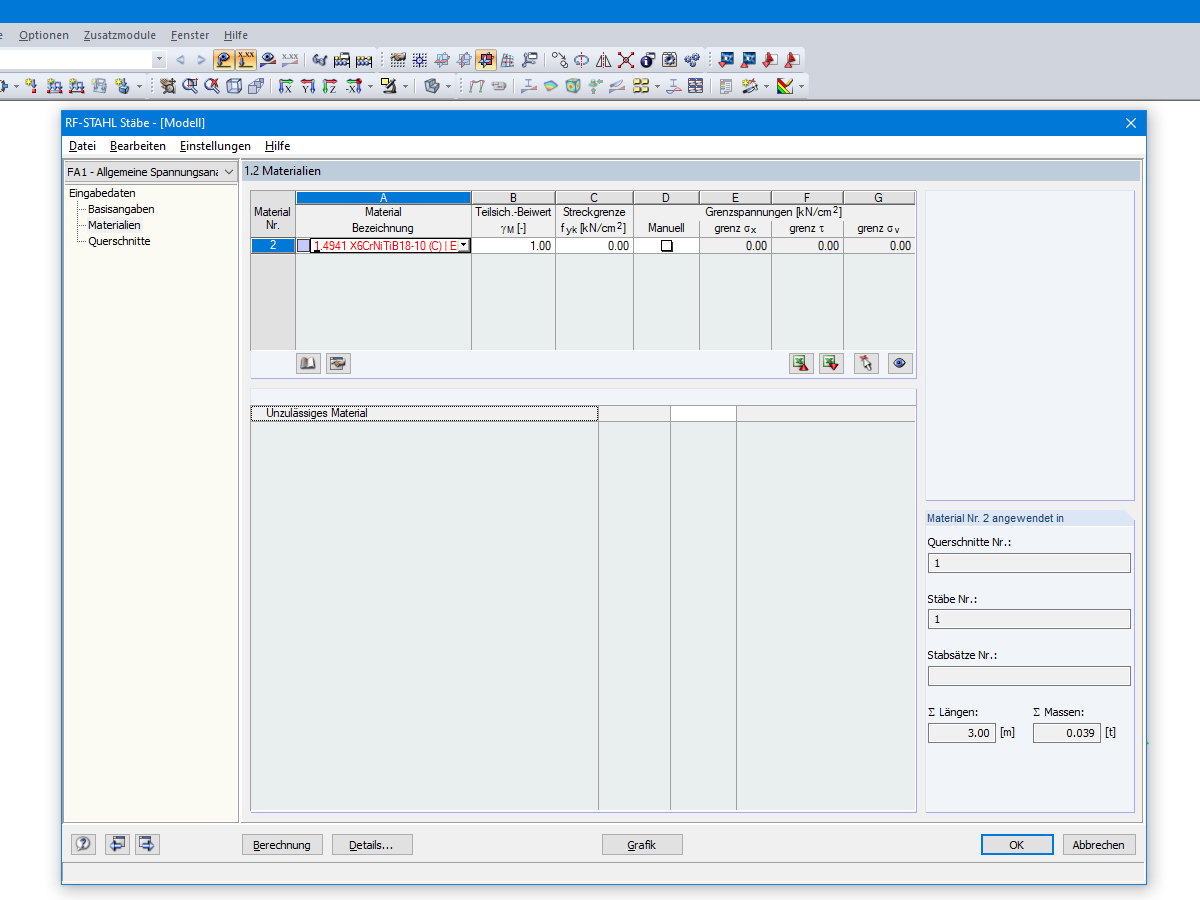Open the Einstellungen menu in the dialog
Screen dimensions: 1200x900
215,146
